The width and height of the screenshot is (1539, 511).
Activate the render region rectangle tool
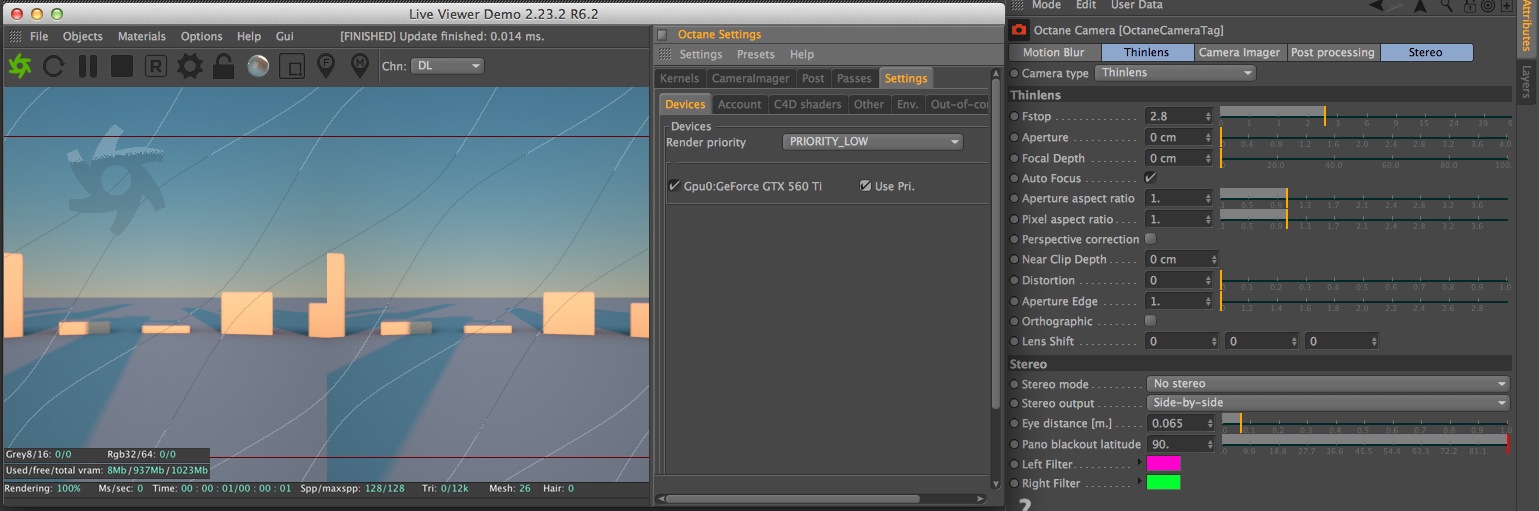tap(291, 66)
